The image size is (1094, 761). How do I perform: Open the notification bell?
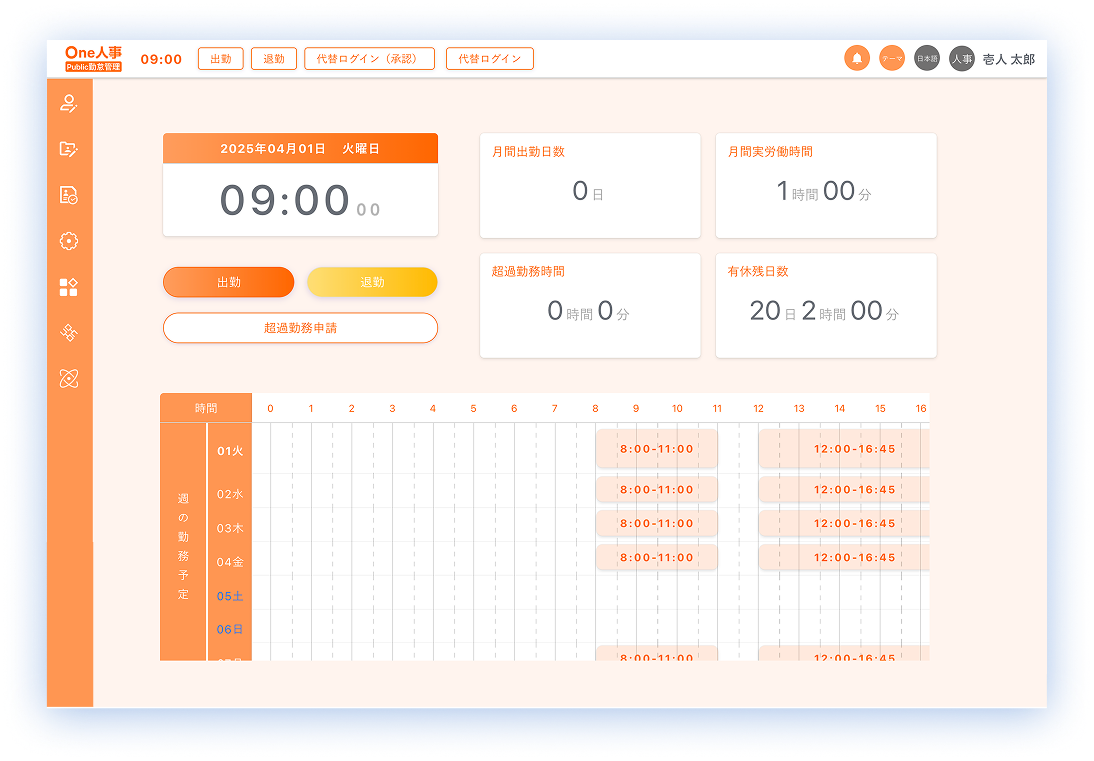(x=857, y=59)
